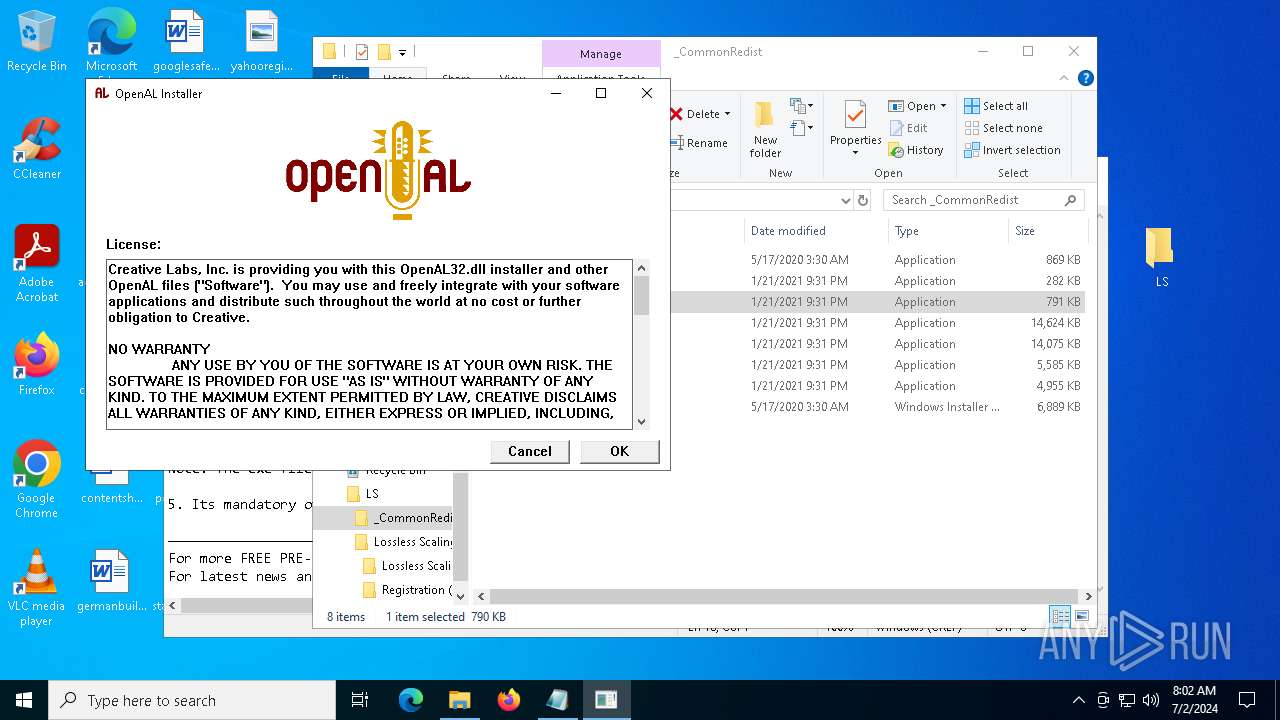Select the 869 KB application row
Screen dimensions: 1280x720
[878, 260]
